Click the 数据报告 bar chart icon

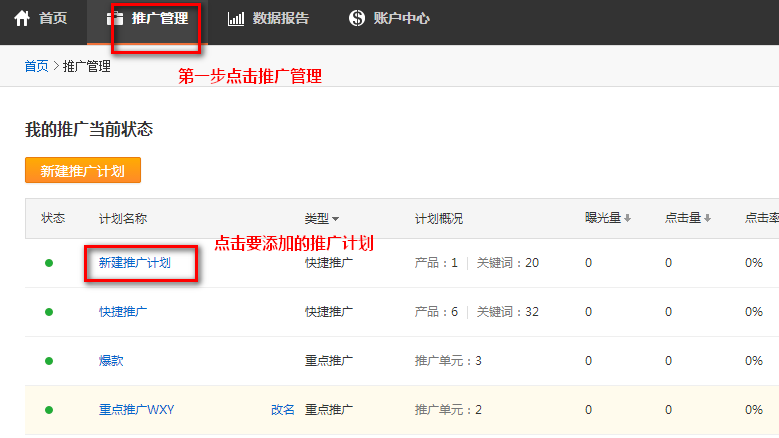point(236,18)
